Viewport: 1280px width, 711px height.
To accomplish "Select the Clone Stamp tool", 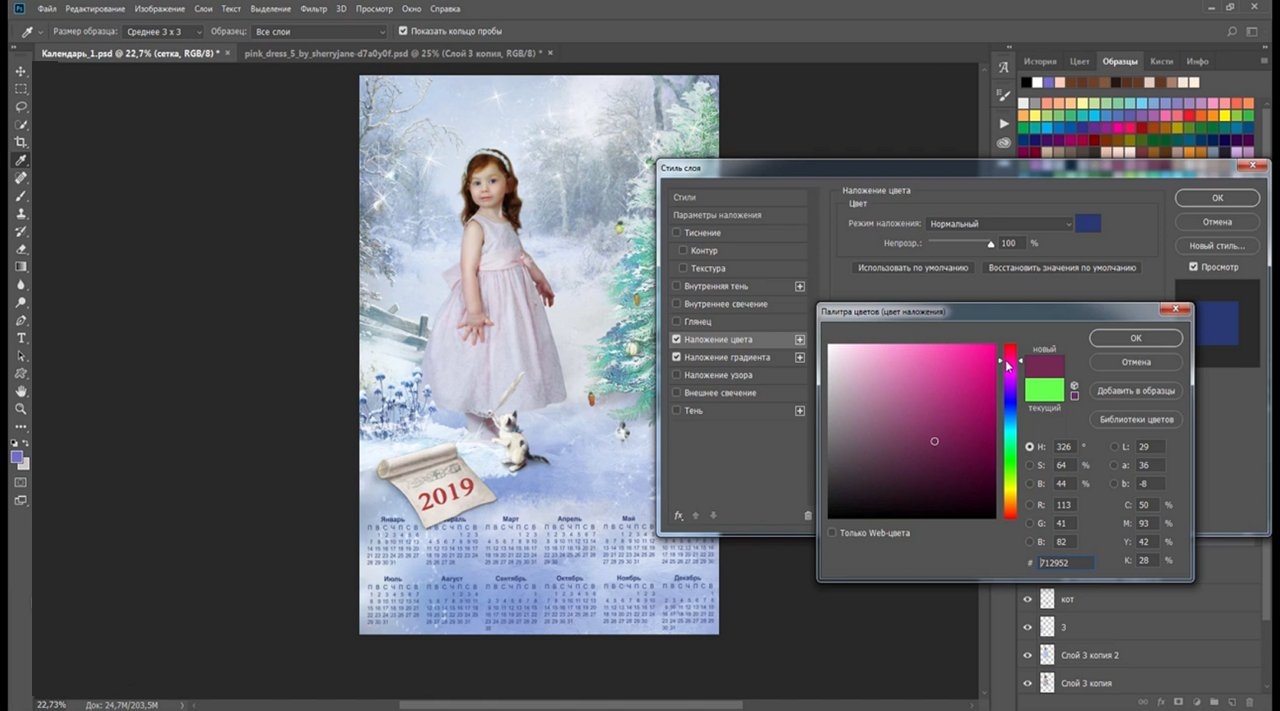I will click(21, 214).
